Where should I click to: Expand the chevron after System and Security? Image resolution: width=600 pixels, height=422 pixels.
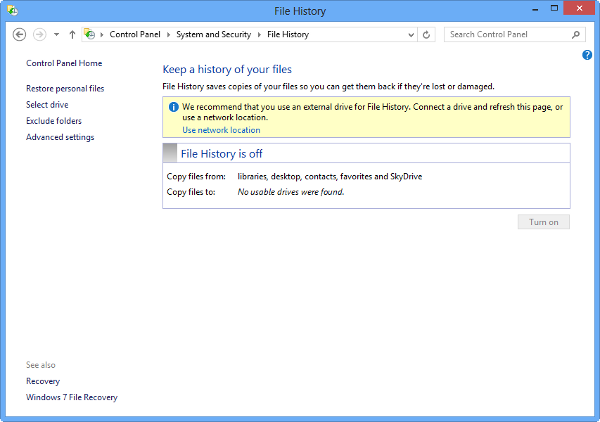click(x=260, y=34)
